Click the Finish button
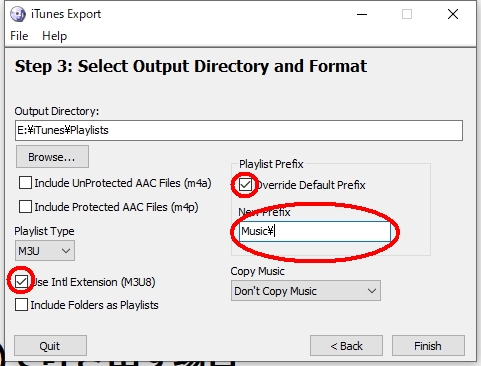This screenshot has height=366, width=481. click(x=428, y=346)
